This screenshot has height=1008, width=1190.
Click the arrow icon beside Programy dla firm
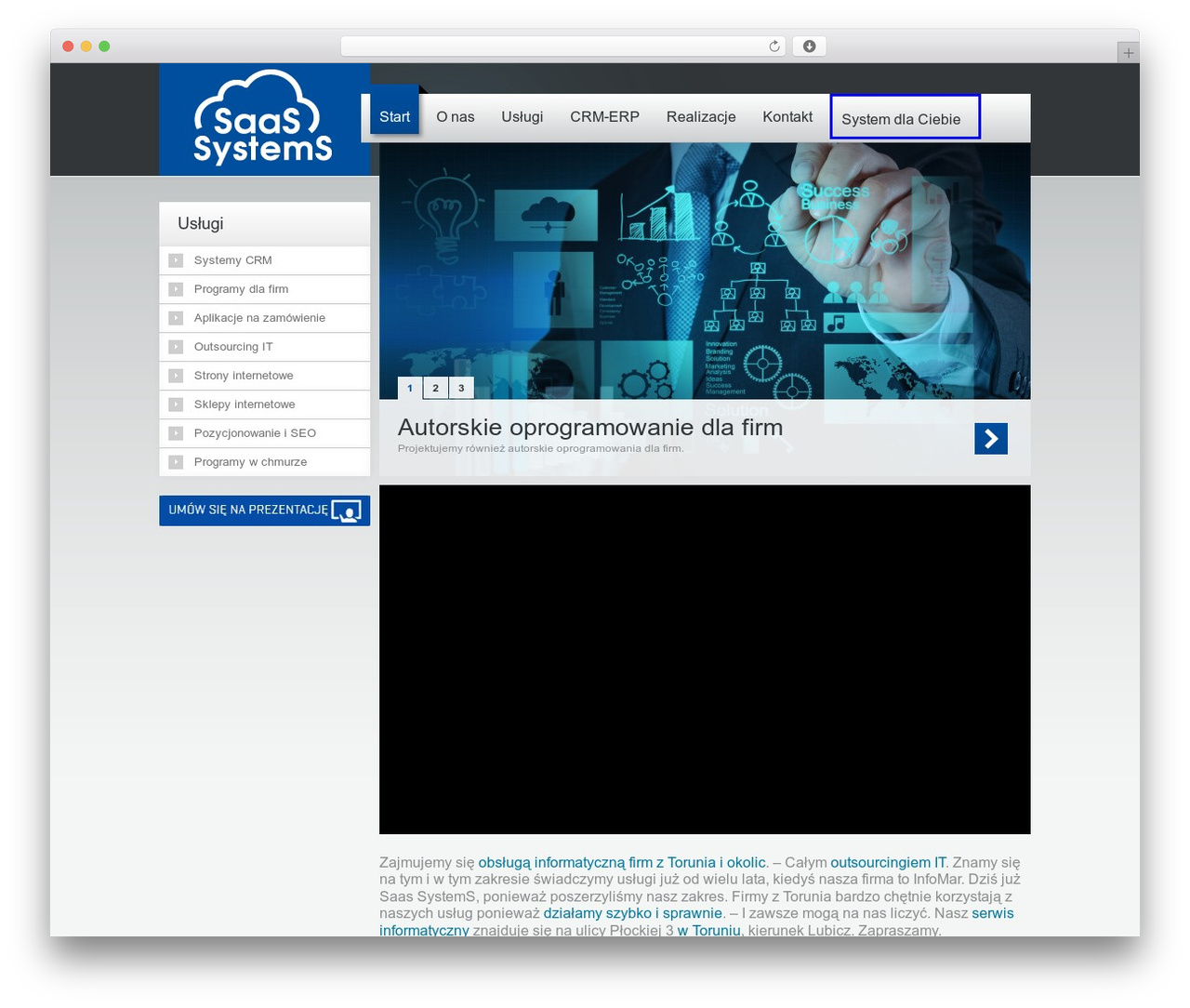coord(176,289)
